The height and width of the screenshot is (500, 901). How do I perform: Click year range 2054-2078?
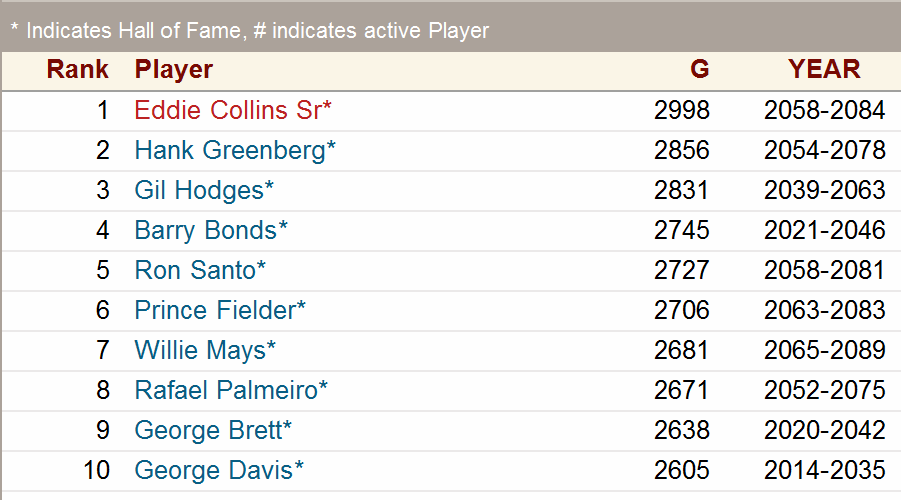825,150
